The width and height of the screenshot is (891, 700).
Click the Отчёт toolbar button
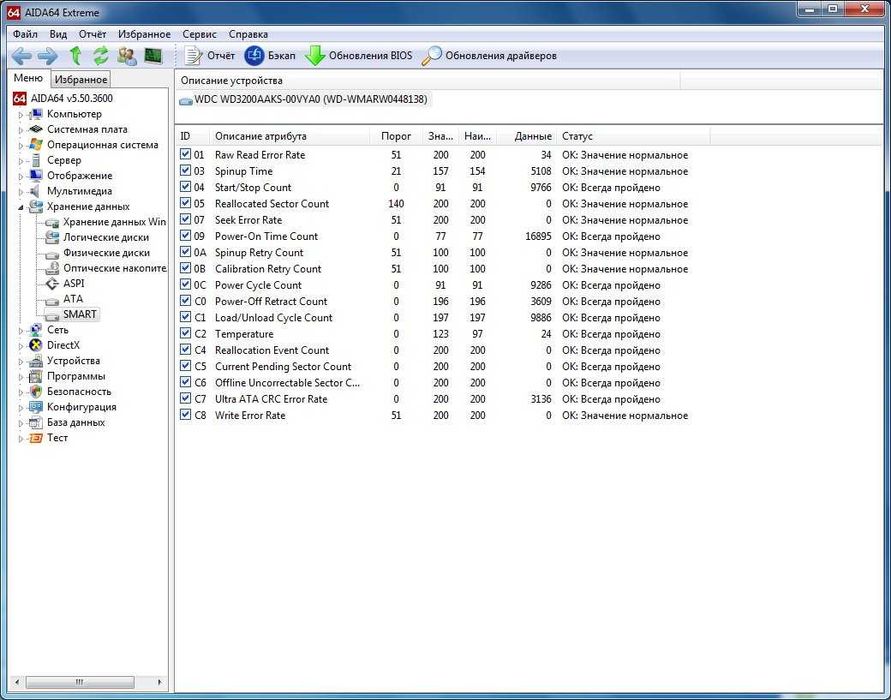click(x=209, y=56)
